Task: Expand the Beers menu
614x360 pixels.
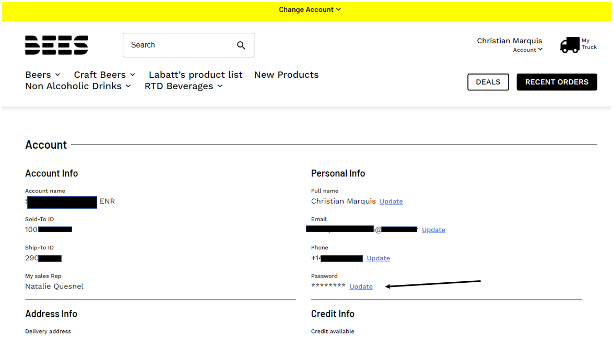Action: point(43,75)
